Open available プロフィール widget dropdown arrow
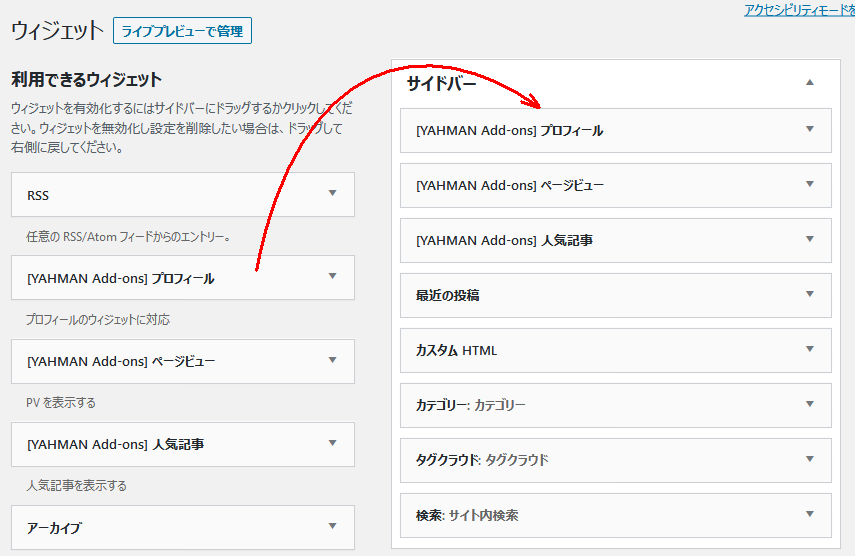This screenshot has height=556, width=855. pyautogui.click(x=333, y=276)
